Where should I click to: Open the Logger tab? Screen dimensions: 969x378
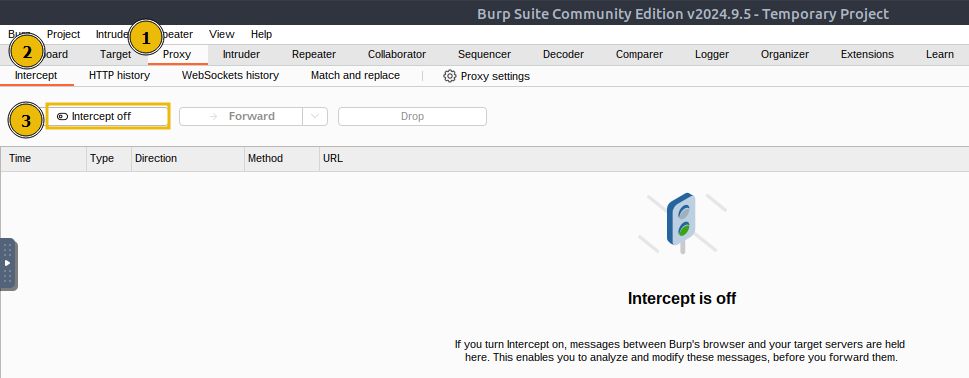click(712, 54)
